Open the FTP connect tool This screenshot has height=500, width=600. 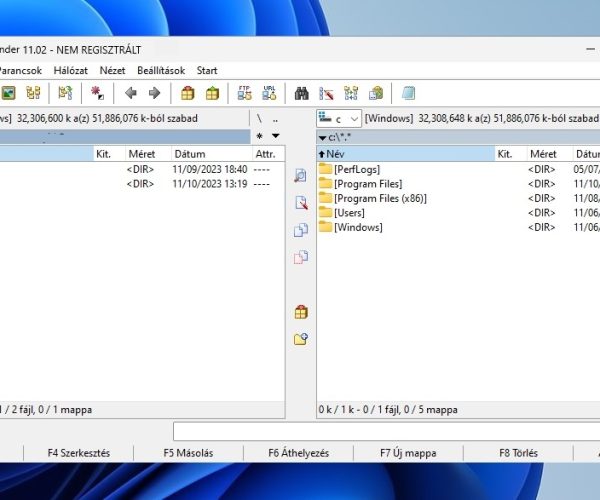tap(244, 93)
